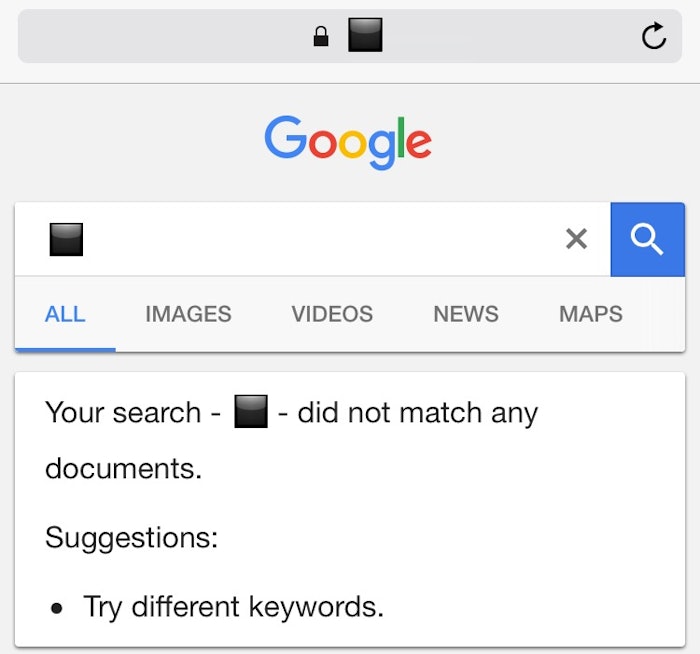Screen dimensions: 700x654
Task: Click the Google logo
Action: pos(348,141)
